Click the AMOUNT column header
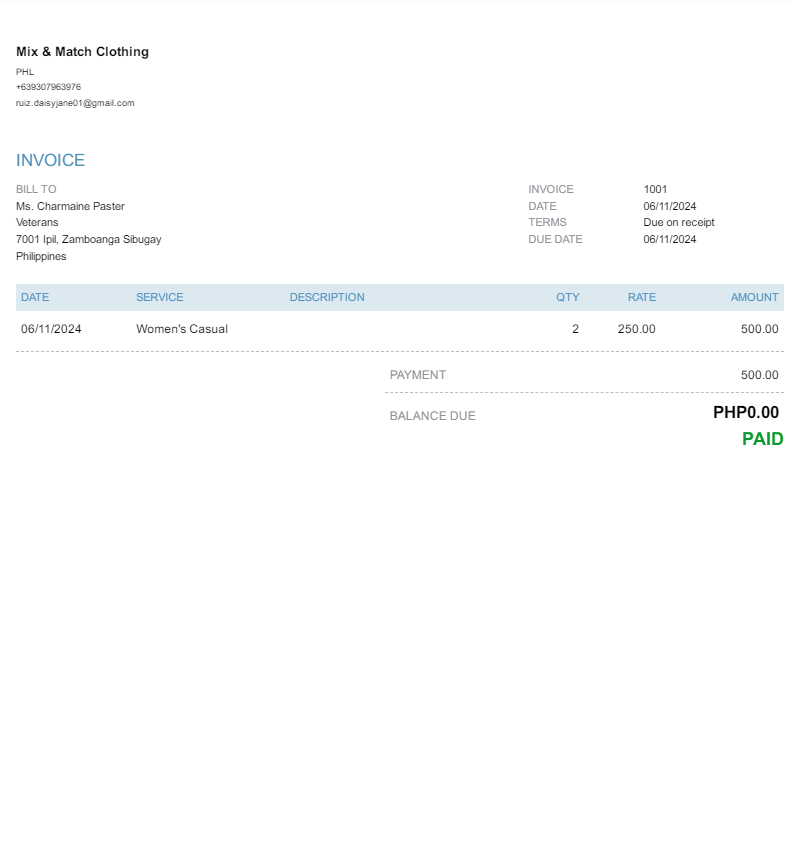Screen dimensions: 792x864 (754, 297)
